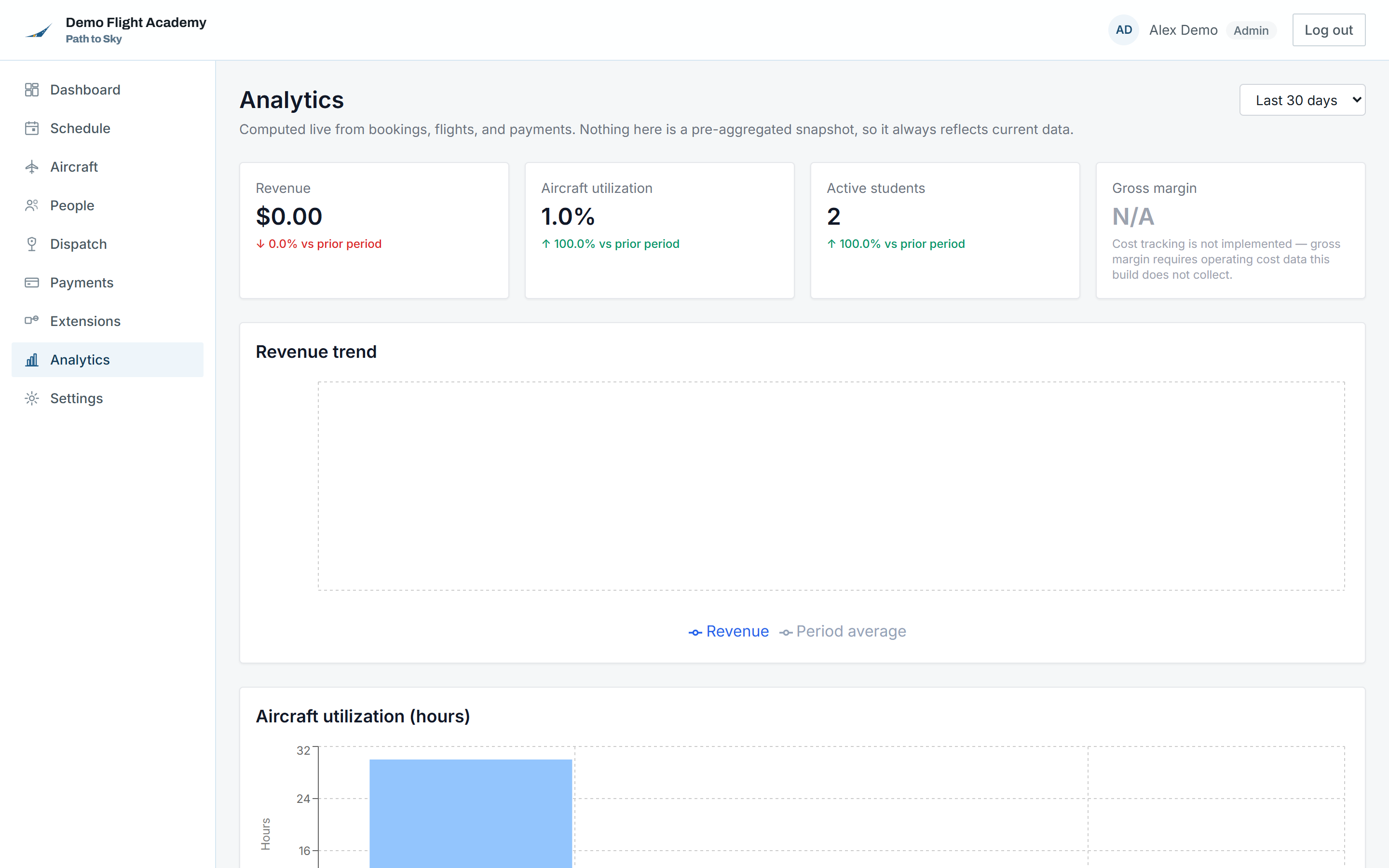This screenshot has height=868, width=1389.
Task: Open the Dashboard menu item
Action: point(108,90)
